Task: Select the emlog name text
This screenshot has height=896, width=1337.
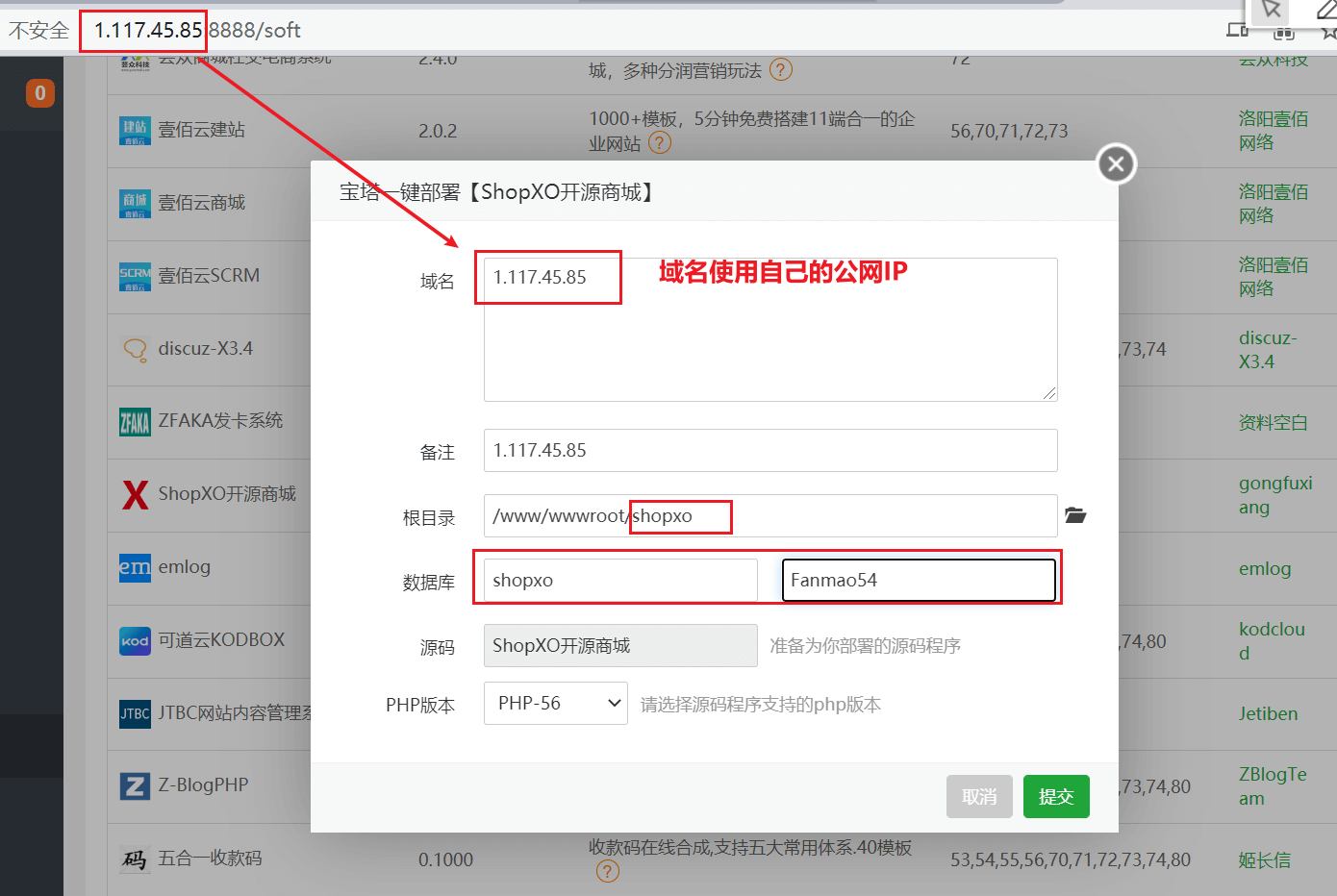Action: point(185,567)
